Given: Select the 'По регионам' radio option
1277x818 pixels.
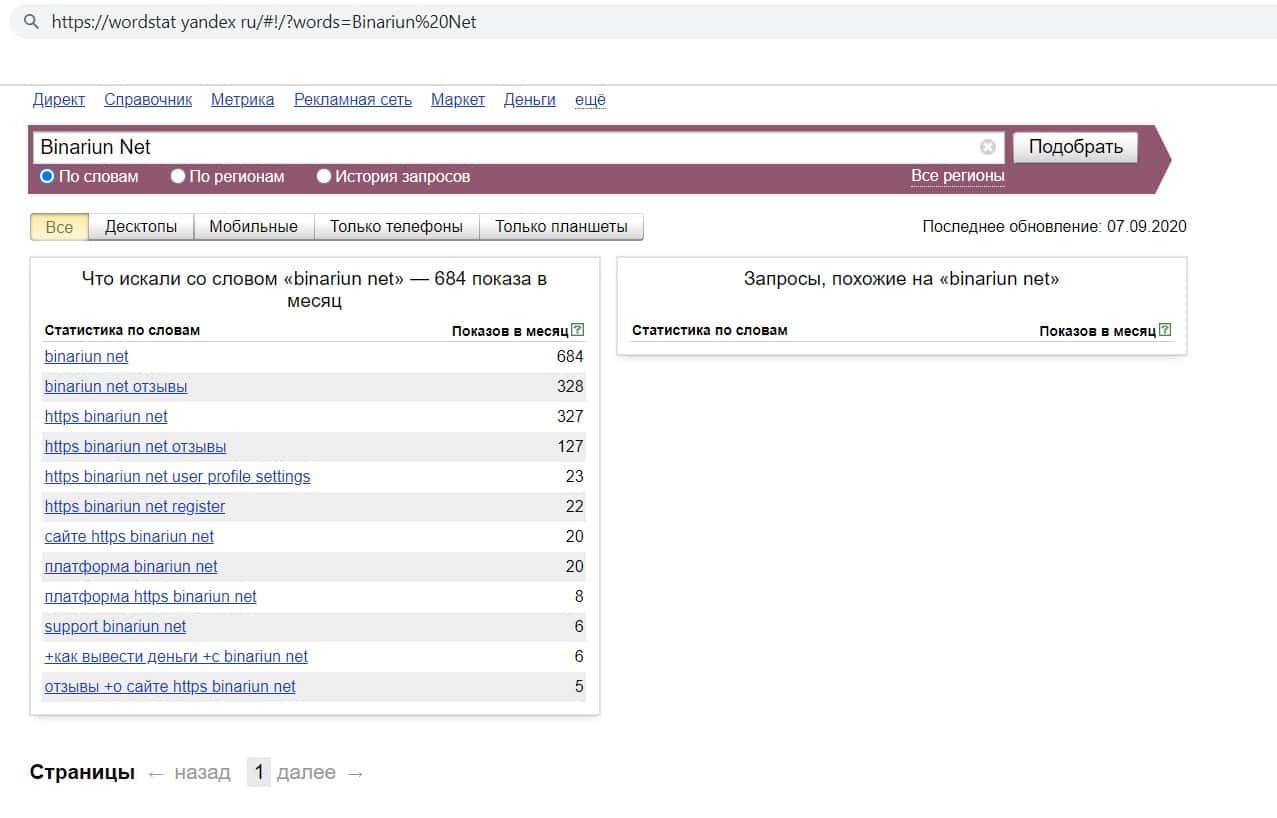Looking at the screenshot, I should click(178, 176).
